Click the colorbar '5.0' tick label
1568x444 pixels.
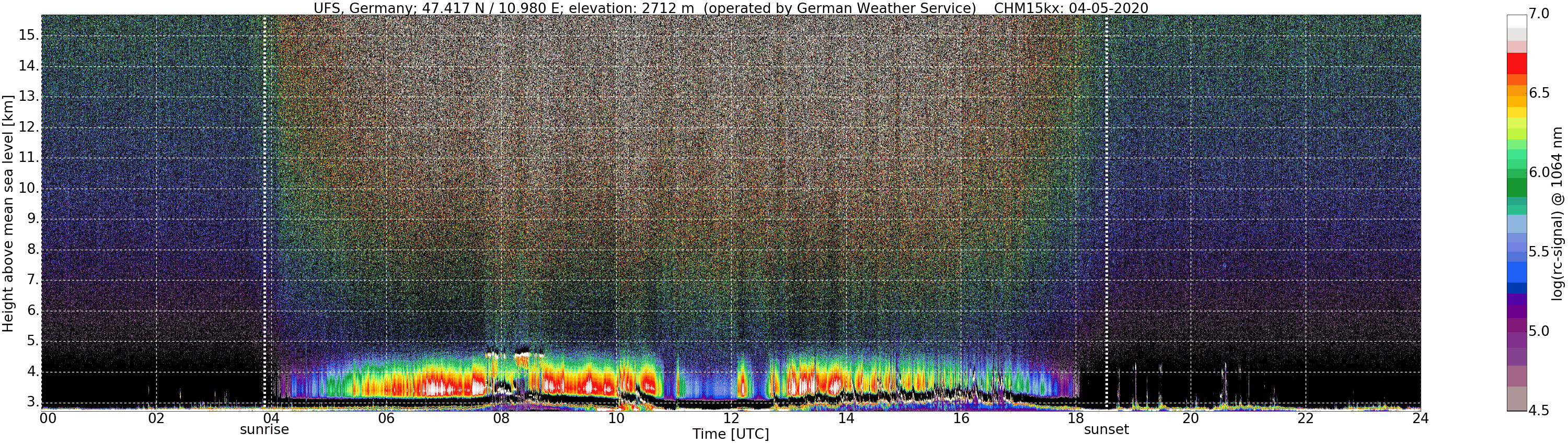click(1539, 332)
